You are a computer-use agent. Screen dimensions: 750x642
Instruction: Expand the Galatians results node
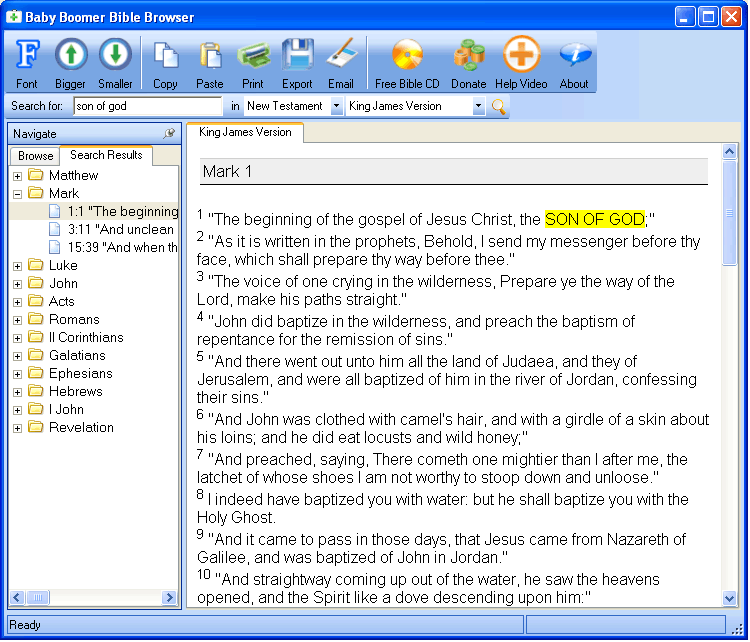click(17, 356)
